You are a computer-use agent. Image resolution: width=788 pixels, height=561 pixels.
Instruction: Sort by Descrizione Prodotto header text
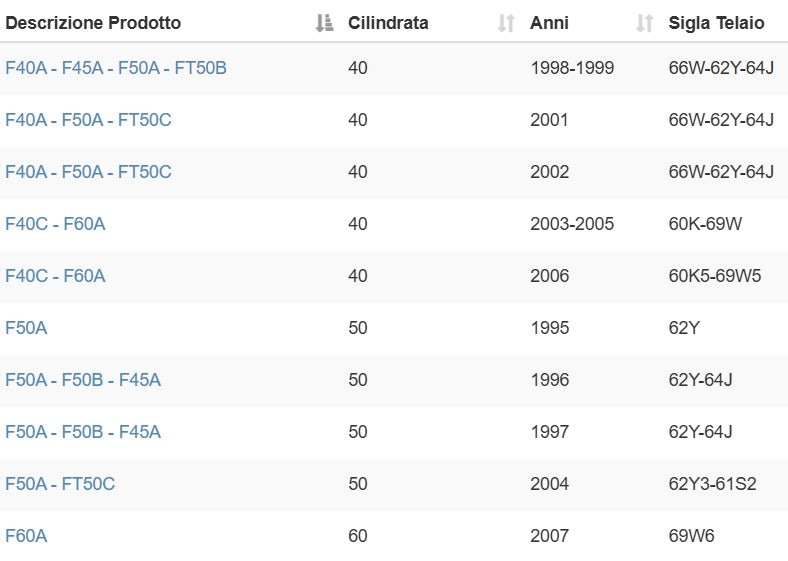click(x=93, y=23)
